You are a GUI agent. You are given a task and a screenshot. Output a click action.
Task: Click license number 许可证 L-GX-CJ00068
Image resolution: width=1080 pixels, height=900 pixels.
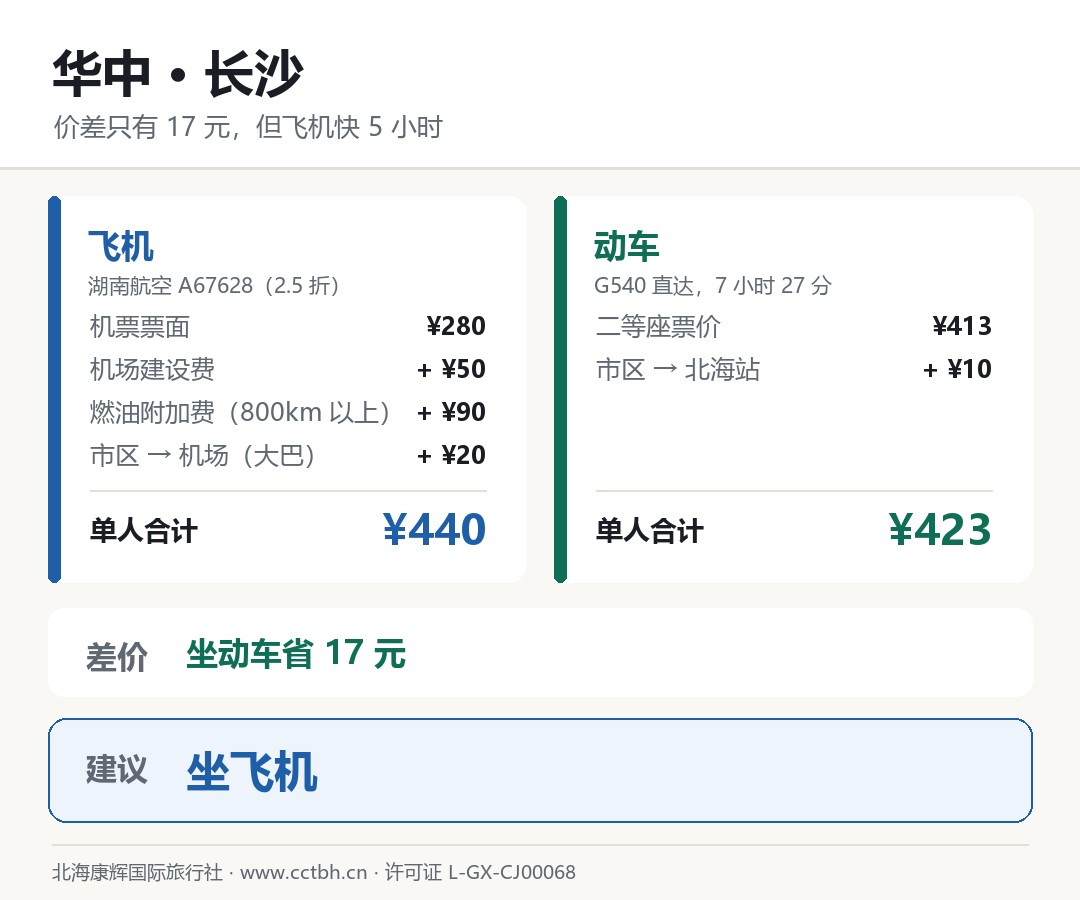tap(480, 872)
